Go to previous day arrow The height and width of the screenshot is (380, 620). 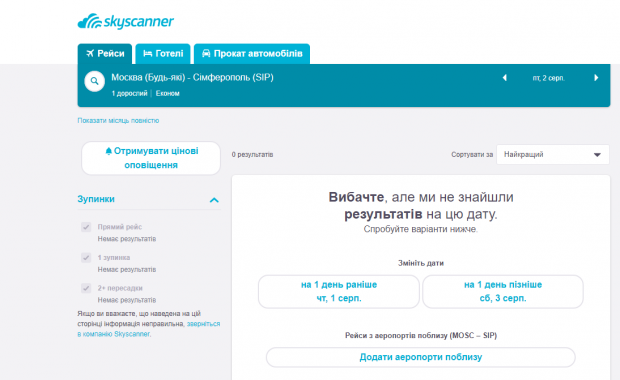pos(505,78)
